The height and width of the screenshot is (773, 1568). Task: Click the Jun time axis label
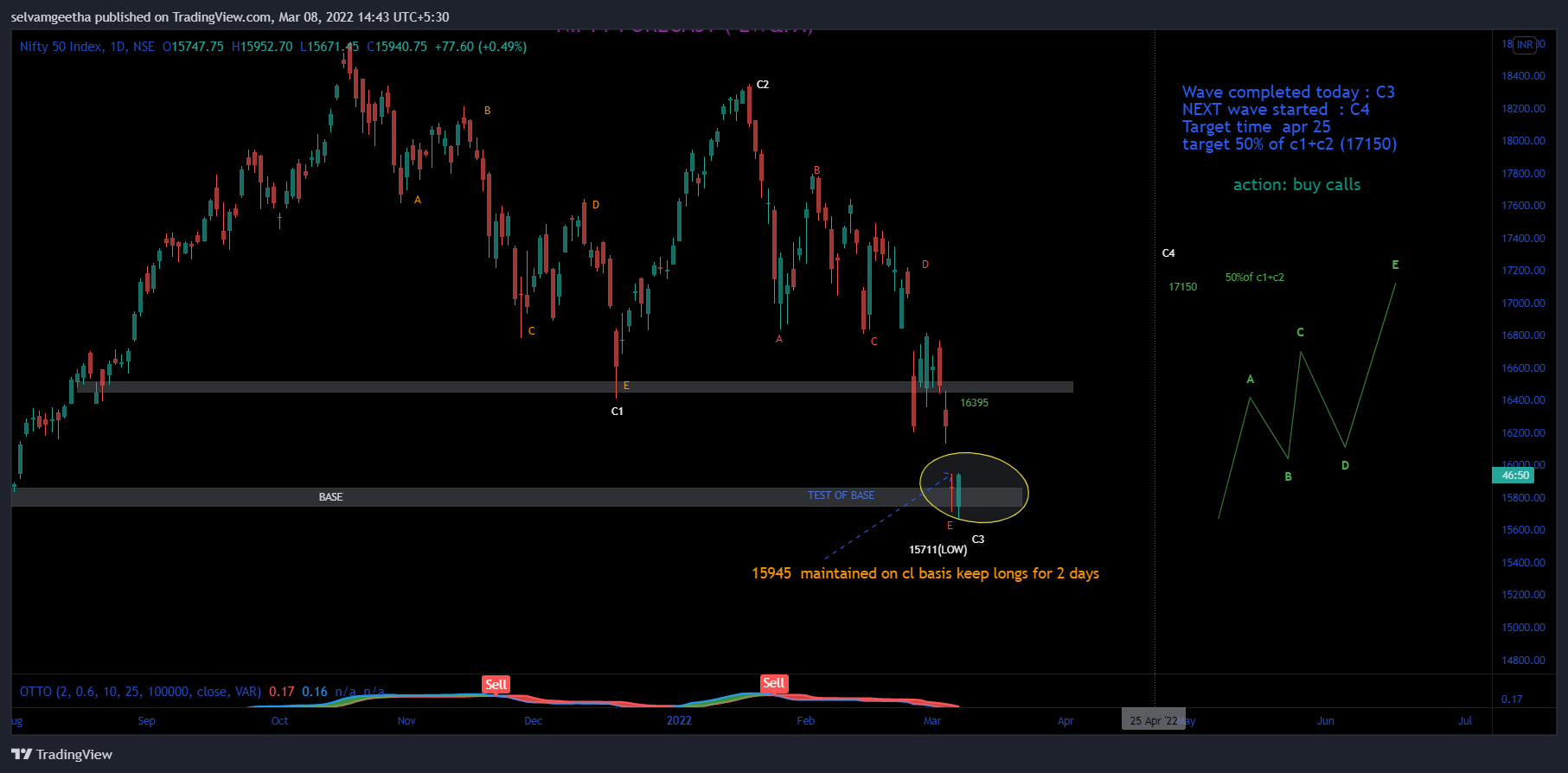click(1325, 721)
